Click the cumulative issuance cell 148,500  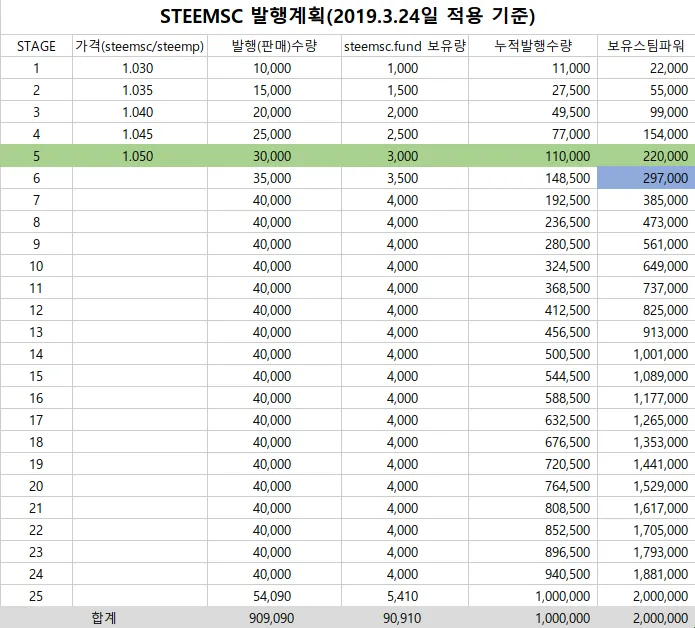click(533, 178)
